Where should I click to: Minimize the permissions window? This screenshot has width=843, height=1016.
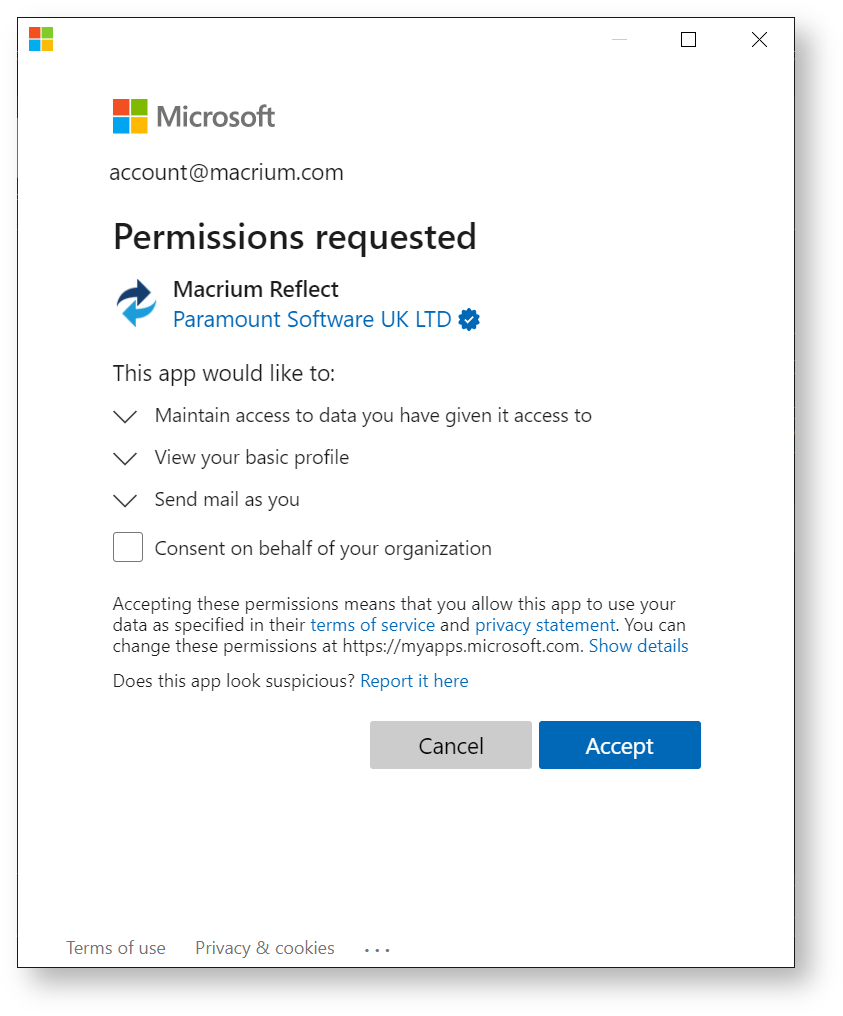(x=619, y=40)
